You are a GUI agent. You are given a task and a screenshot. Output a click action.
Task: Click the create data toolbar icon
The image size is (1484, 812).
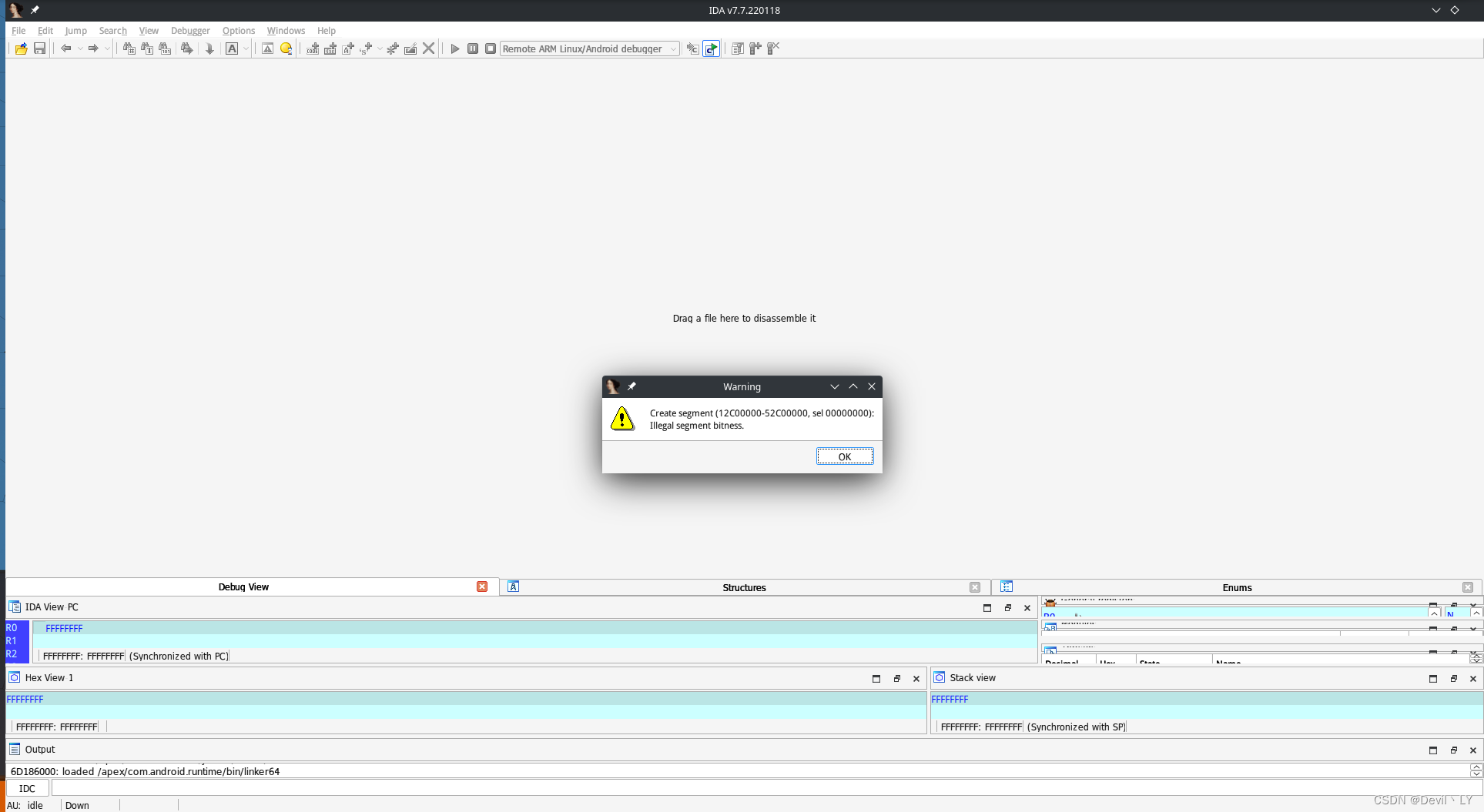point(330,48)
